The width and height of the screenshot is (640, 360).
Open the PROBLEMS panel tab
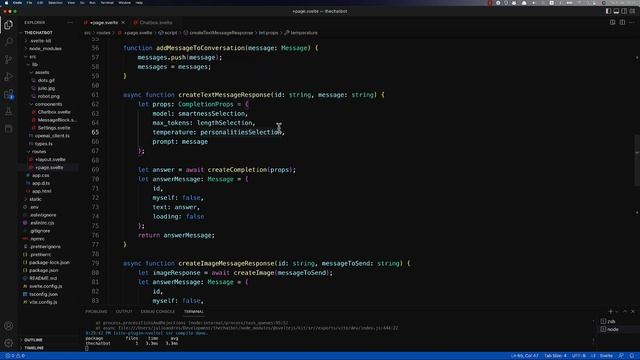coord(96,311)
